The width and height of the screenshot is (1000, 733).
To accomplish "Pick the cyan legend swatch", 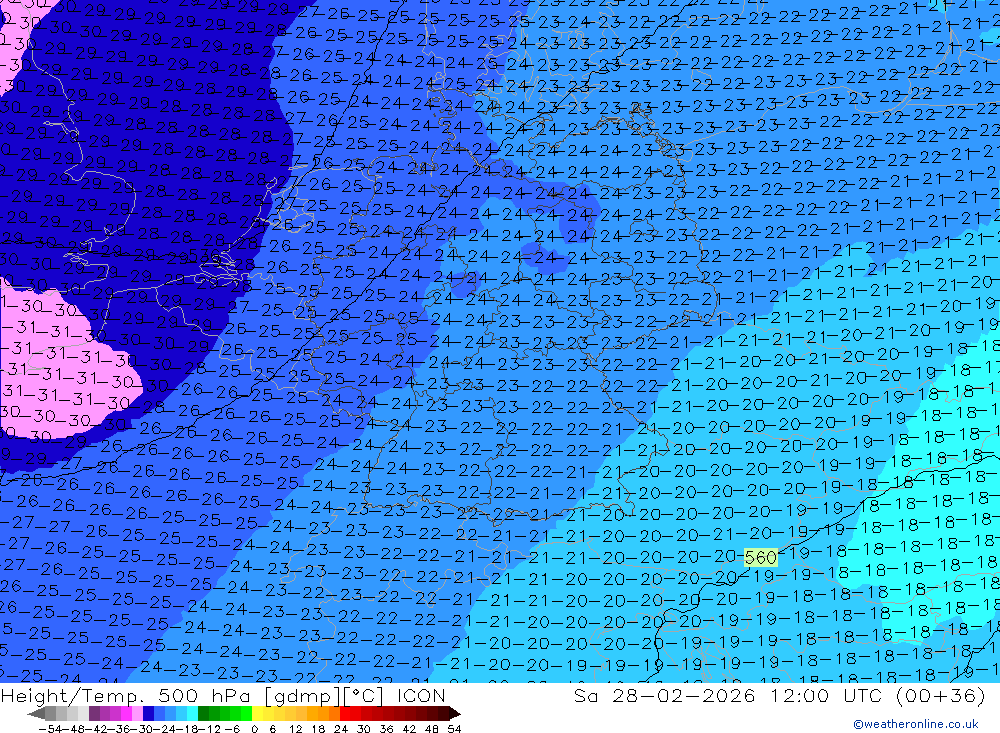I will (x=192, y=713).
